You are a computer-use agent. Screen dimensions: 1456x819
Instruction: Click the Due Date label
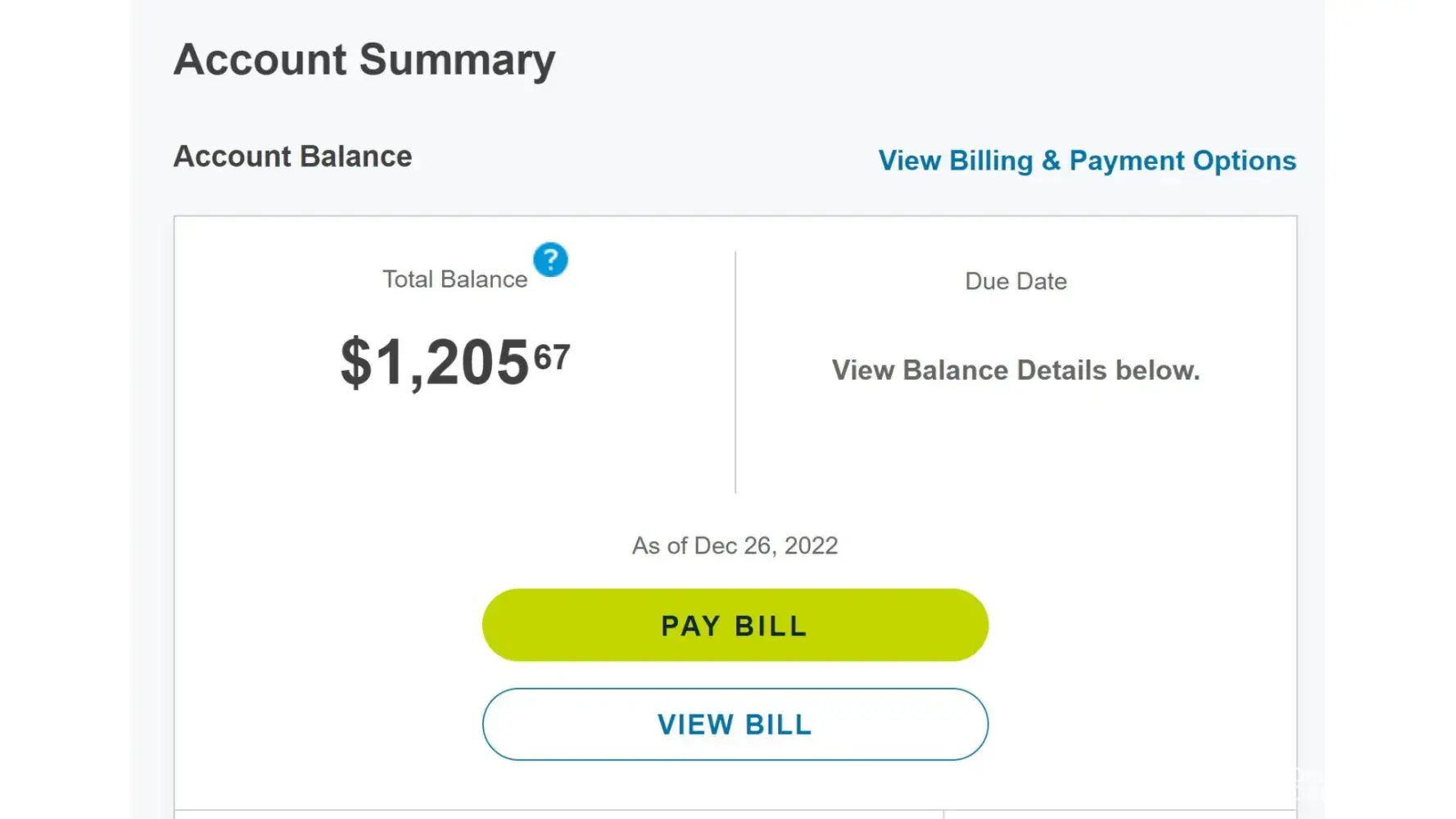point(1015,281)
